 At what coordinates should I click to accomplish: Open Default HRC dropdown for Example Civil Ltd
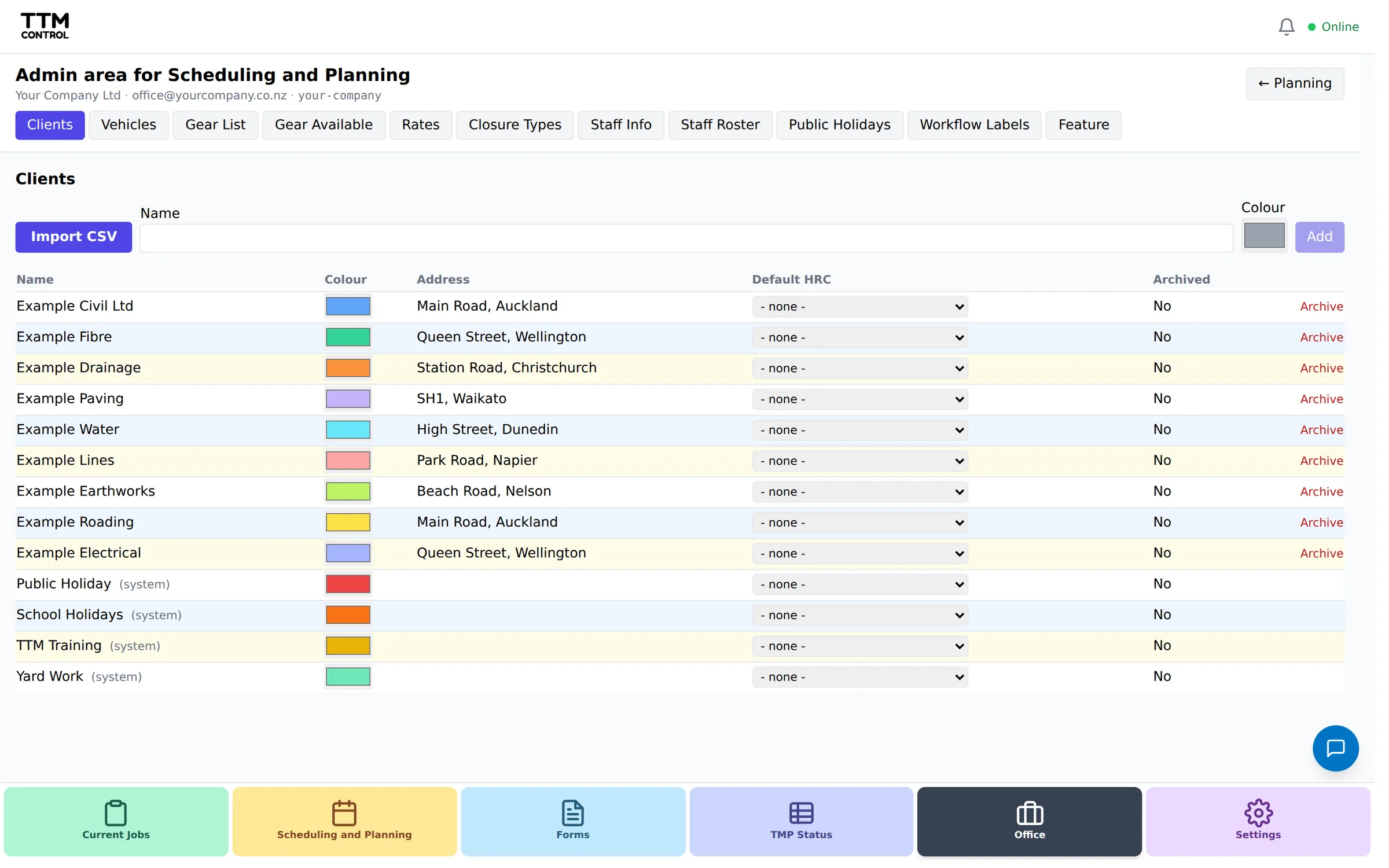[x=859, y=307]
